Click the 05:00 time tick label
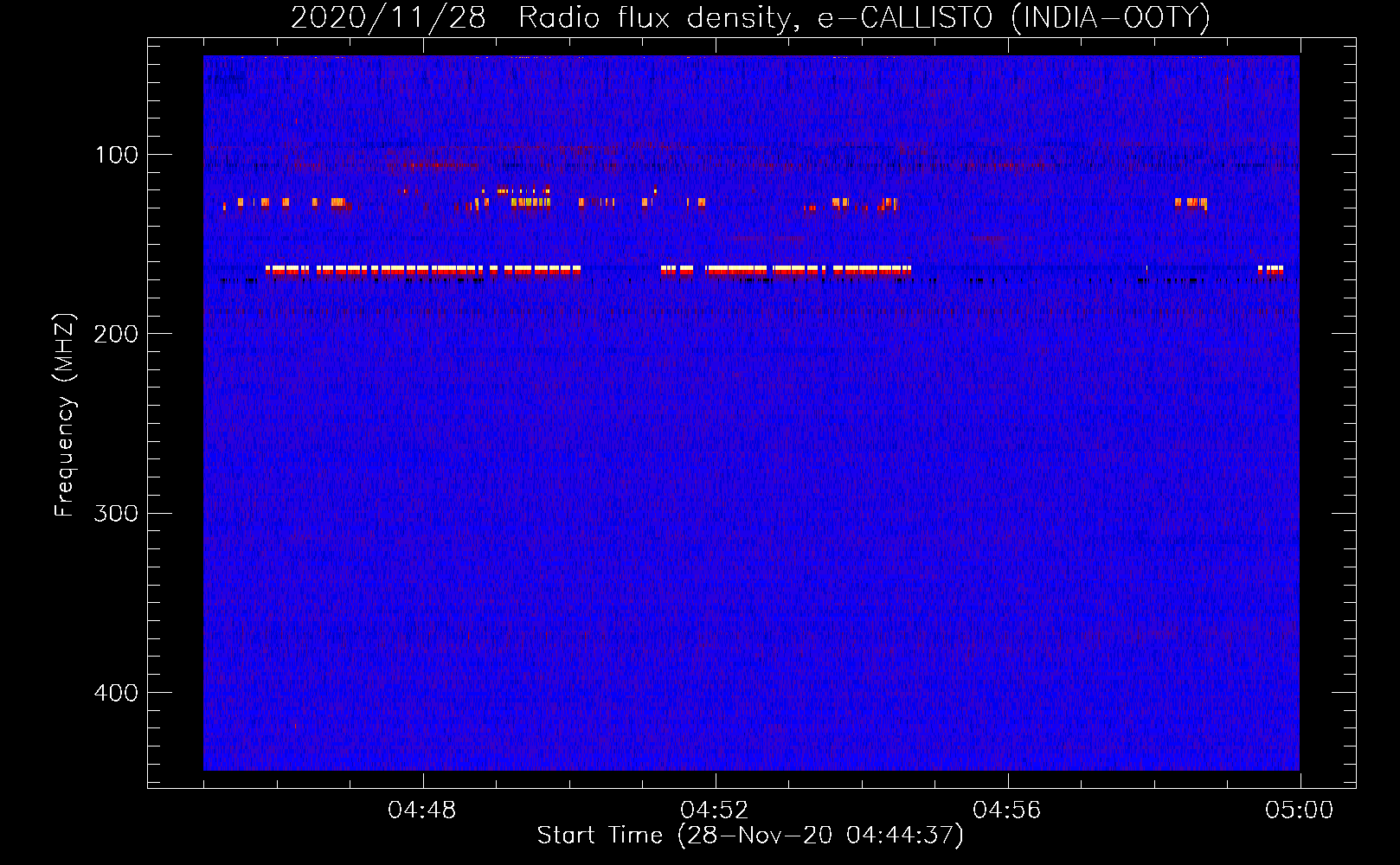 coord(1300,811)
